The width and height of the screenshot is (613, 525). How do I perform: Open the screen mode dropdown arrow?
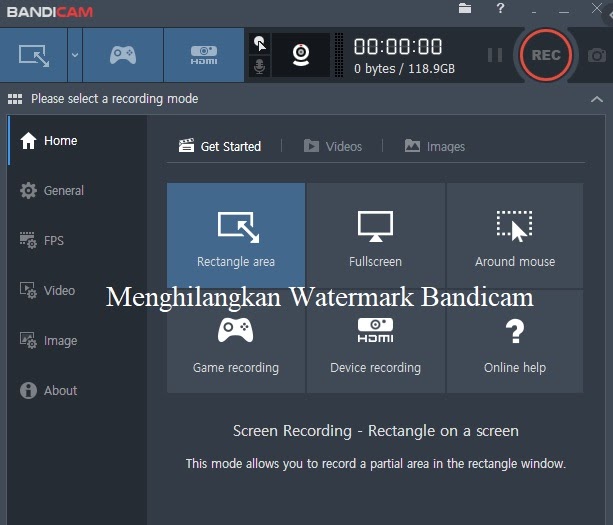pos(75,55)
